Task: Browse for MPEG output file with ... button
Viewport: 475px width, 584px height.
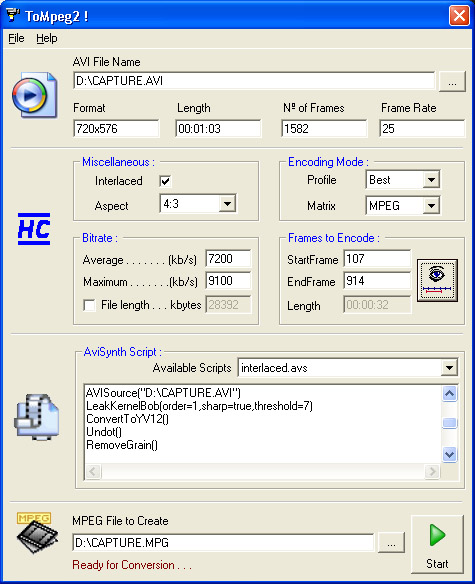Action: click(x=391, y=543)
